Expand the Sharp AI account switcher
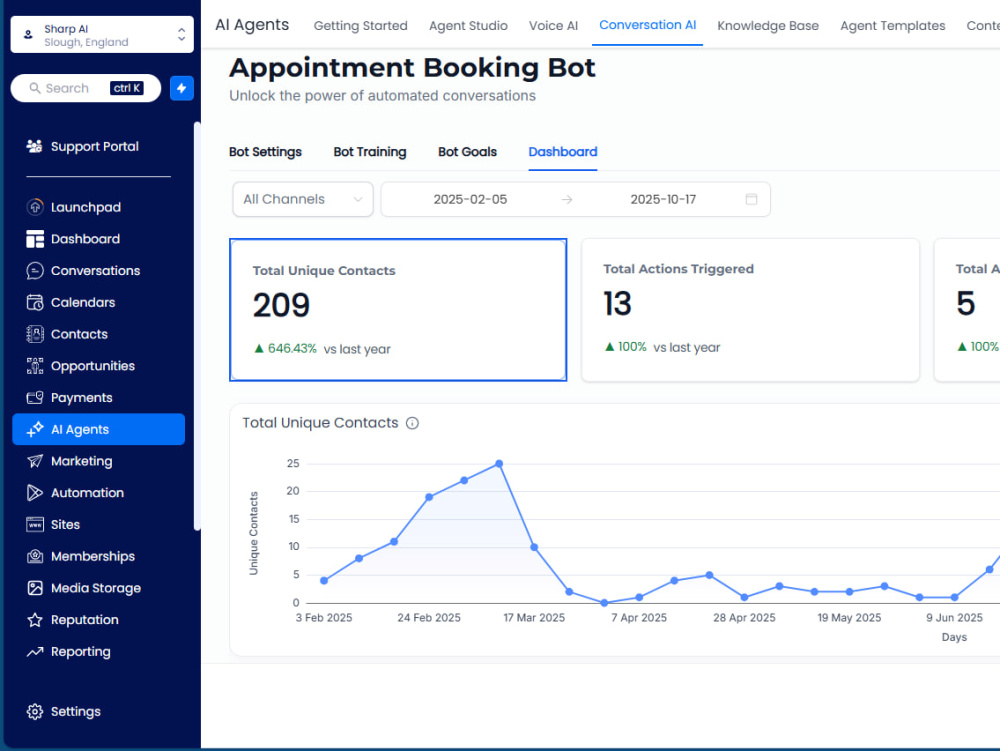Image resolution: width=1000 pixels, height=751 pixels. 102,34
